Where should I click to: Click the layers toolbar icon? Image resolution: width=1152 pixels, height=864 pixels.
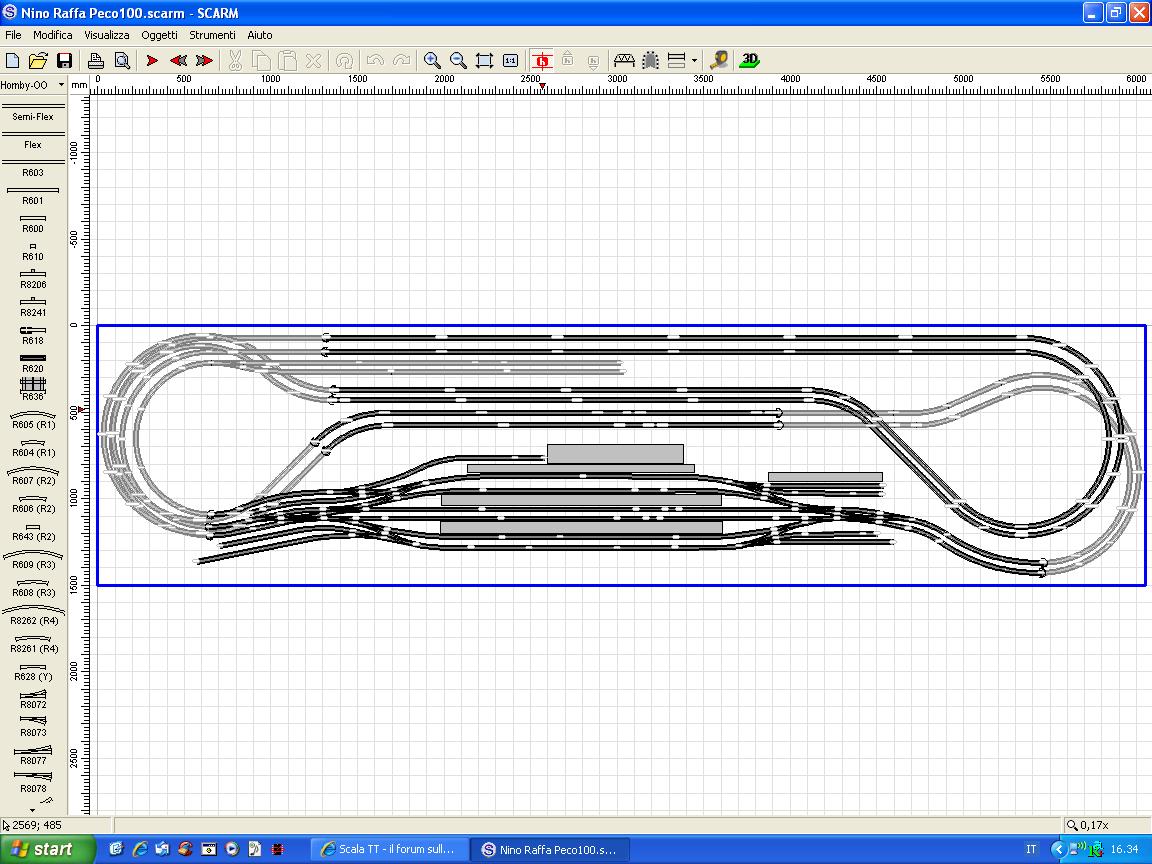[677, 60]
